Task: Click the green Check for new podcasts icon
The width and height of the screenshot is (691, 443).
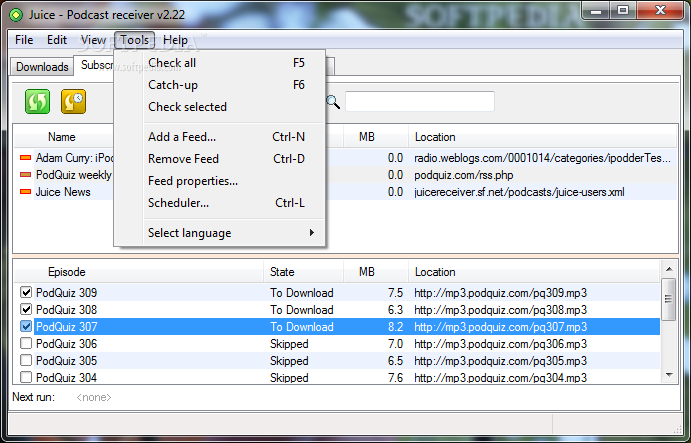Action: pyautogui.click(x=37, y=101)
